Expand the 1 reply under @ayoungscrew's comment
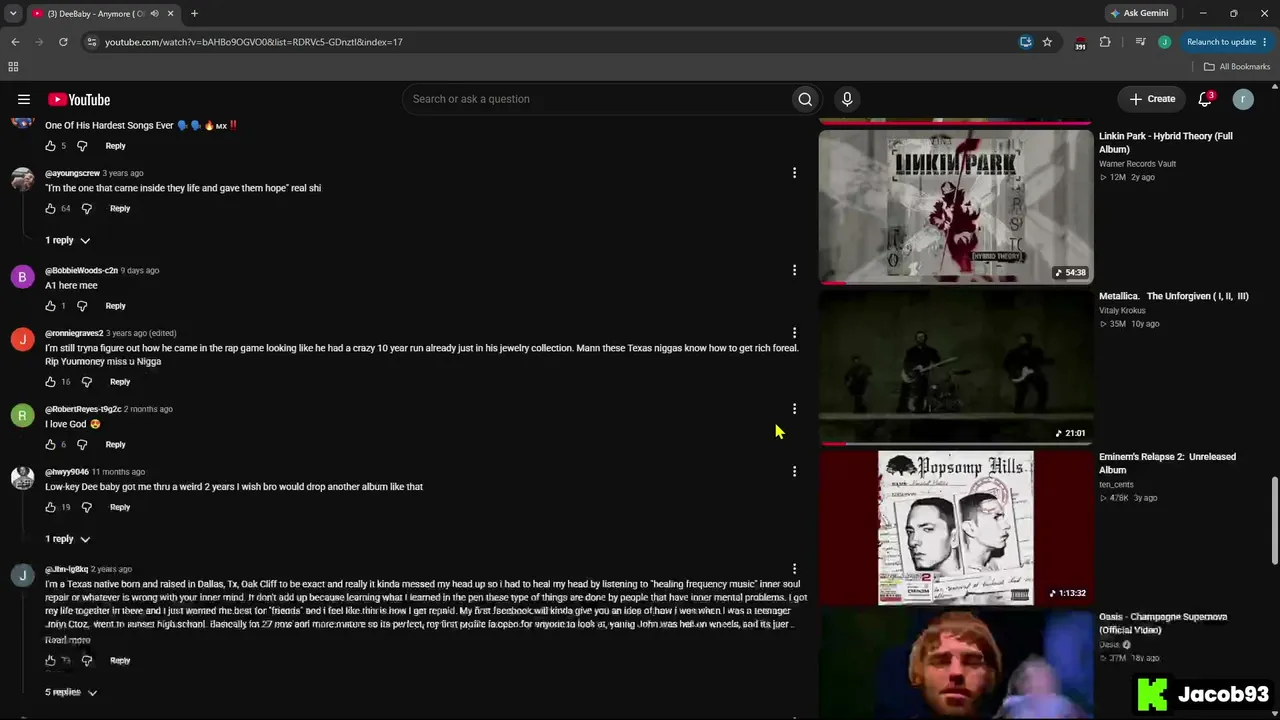Image resolution: width=1280 pixels, height=720 pixels. pyautogui.click(x=67, y=241)
